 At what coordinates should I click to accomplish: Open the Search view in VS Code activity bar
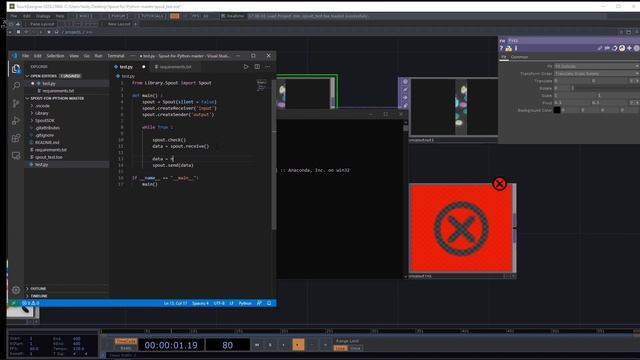(x=16, y=86)
